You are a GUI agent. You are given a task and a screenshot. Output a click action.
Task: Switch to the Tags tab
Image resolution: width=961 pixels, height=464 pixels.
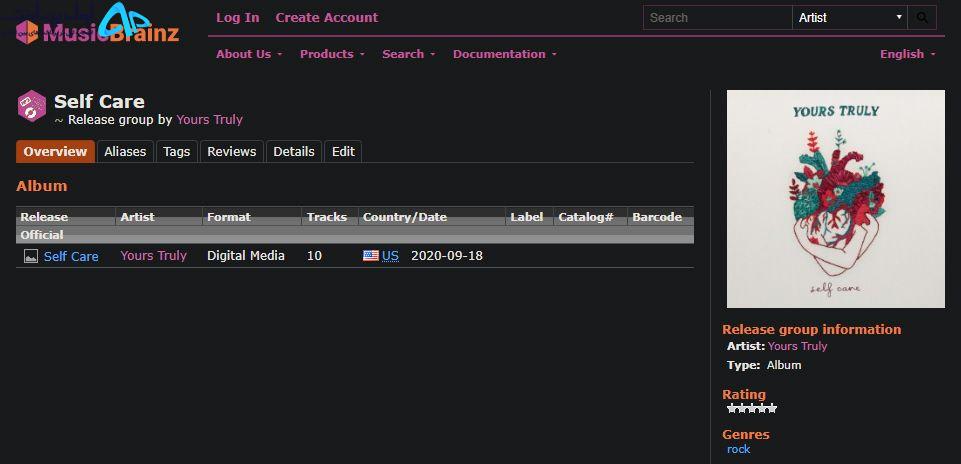click(x=177, y=151)
